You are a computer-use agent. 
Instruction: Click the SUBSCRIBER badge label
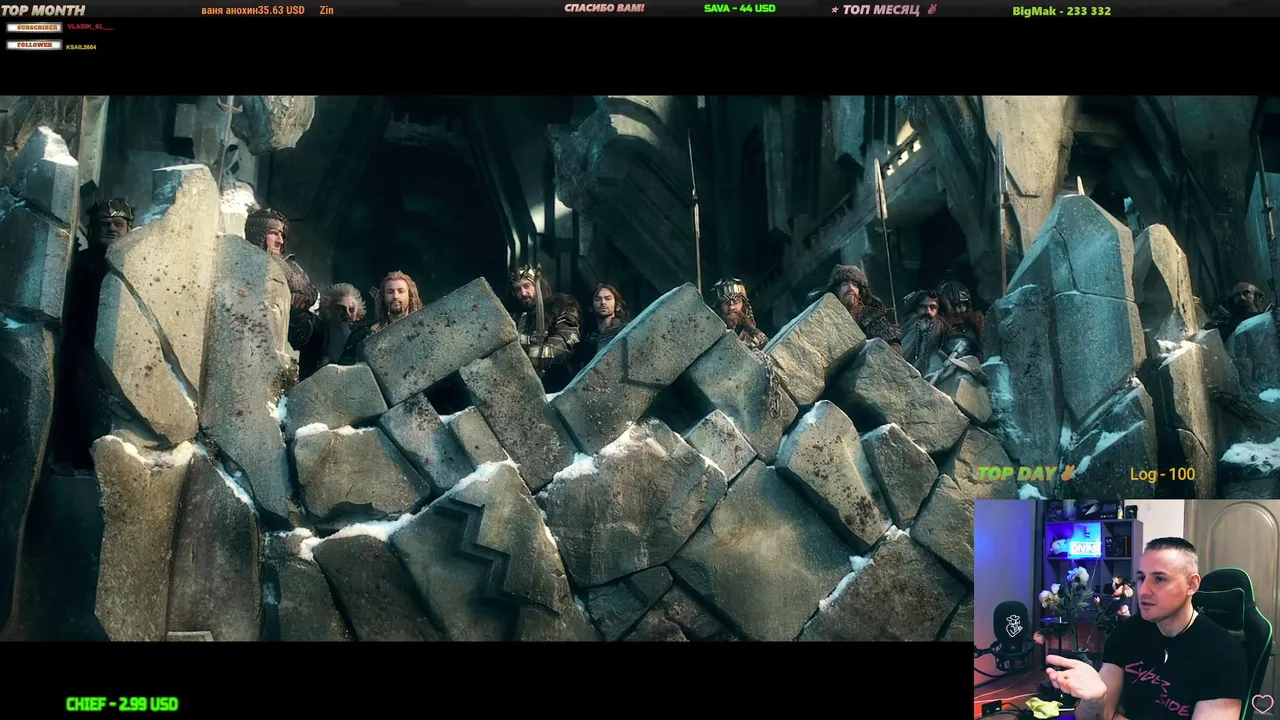(34, 27)
